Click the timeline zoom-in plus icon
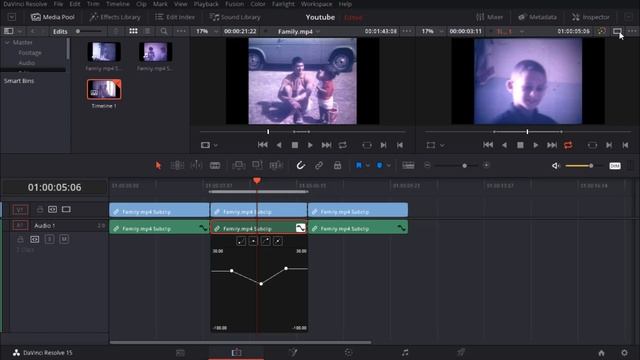Screen dimensions: 640x360 486,165
